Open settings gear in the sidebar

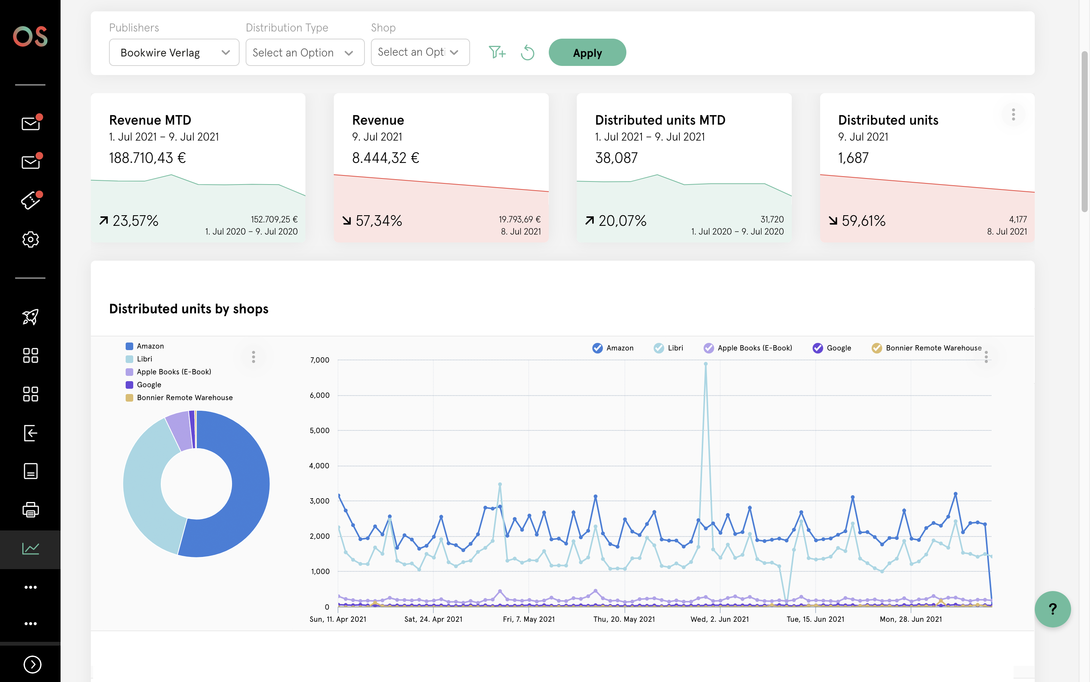click(x=30, y=240)
